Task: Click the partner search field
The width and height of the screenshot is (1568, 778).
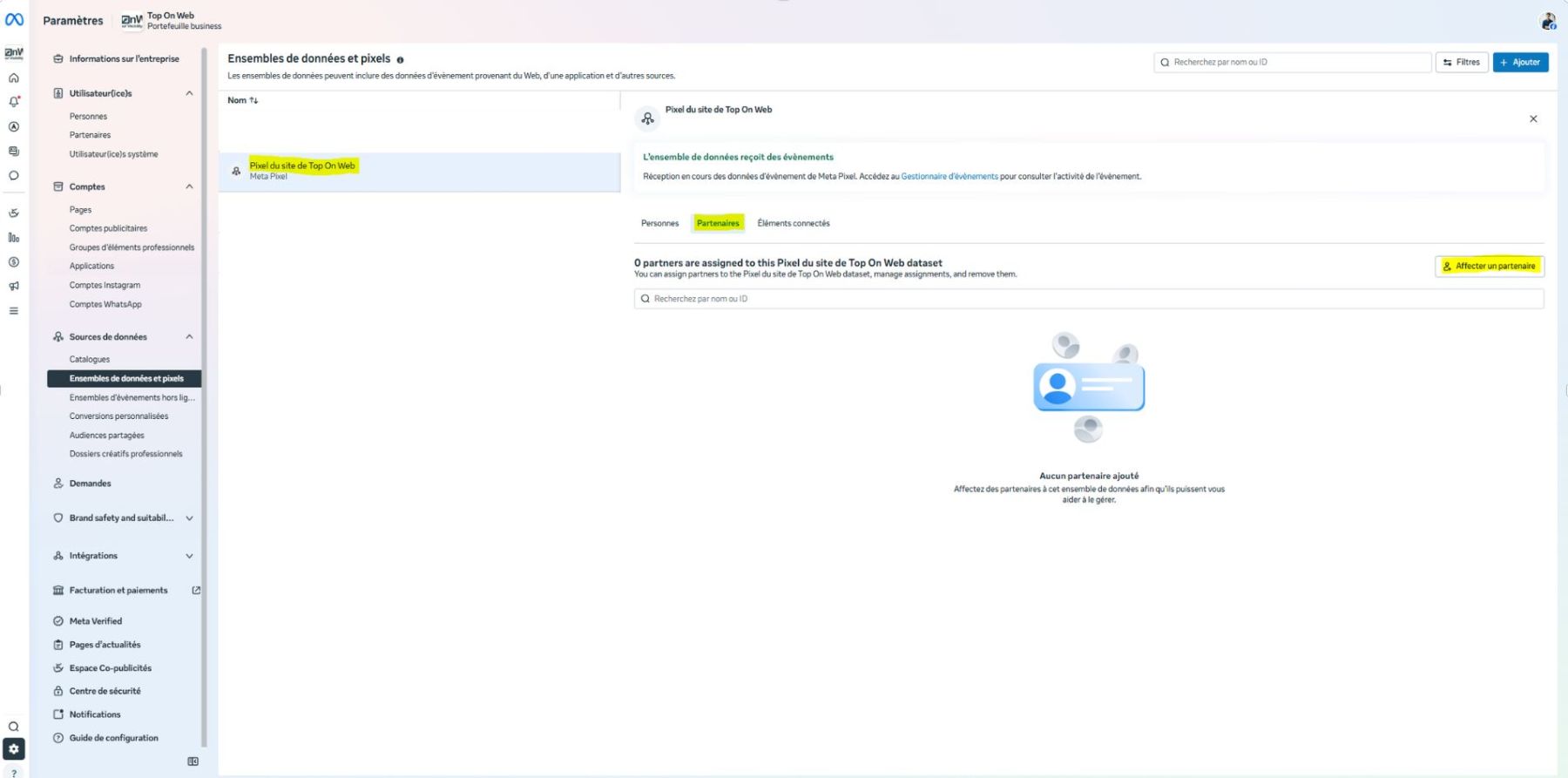Action: tap(1089, 299)
